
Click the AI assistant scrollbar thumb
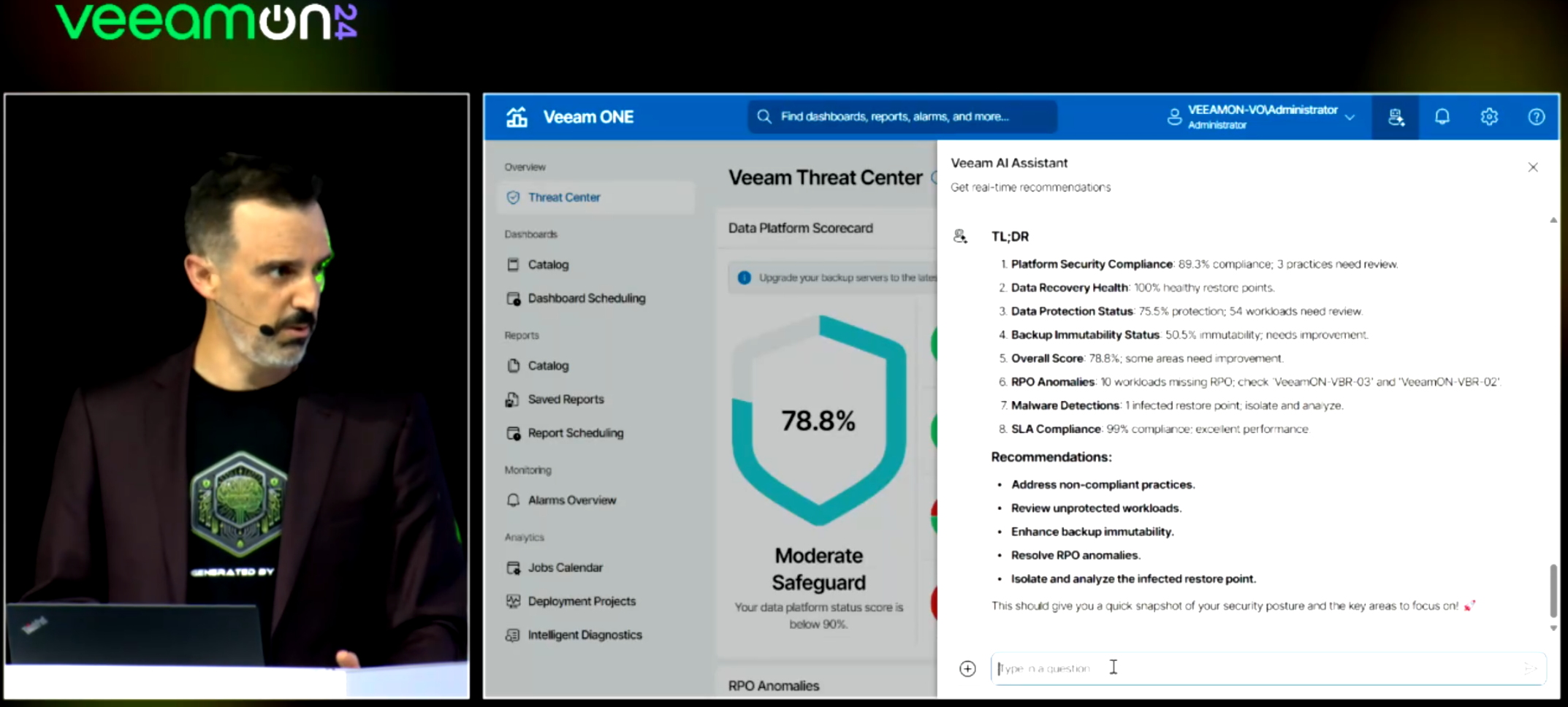tap(1553, 590)
